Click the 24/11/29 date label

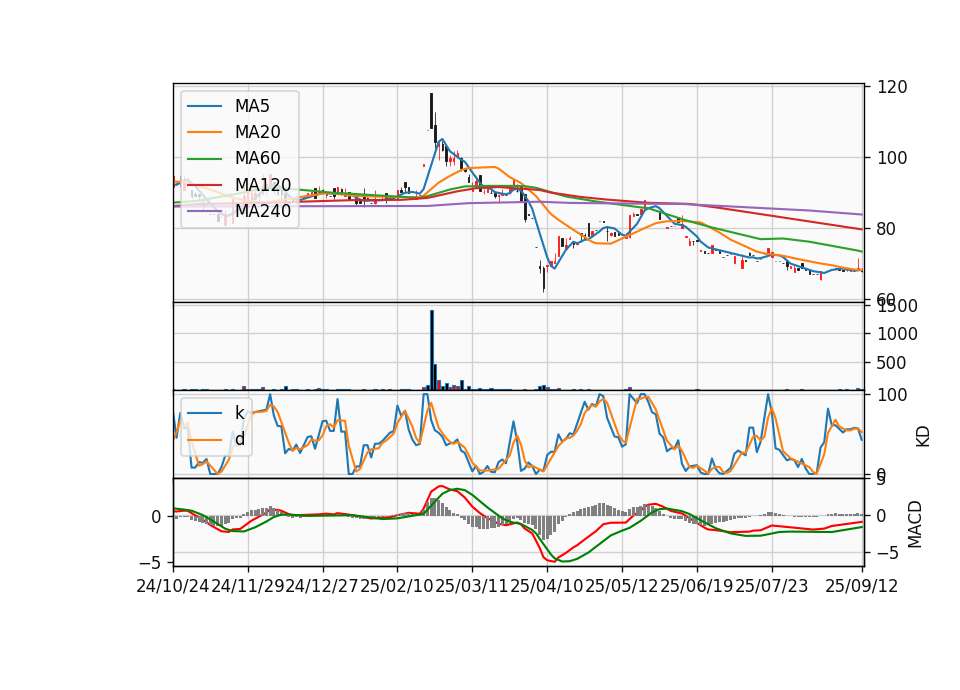point(248,586)
